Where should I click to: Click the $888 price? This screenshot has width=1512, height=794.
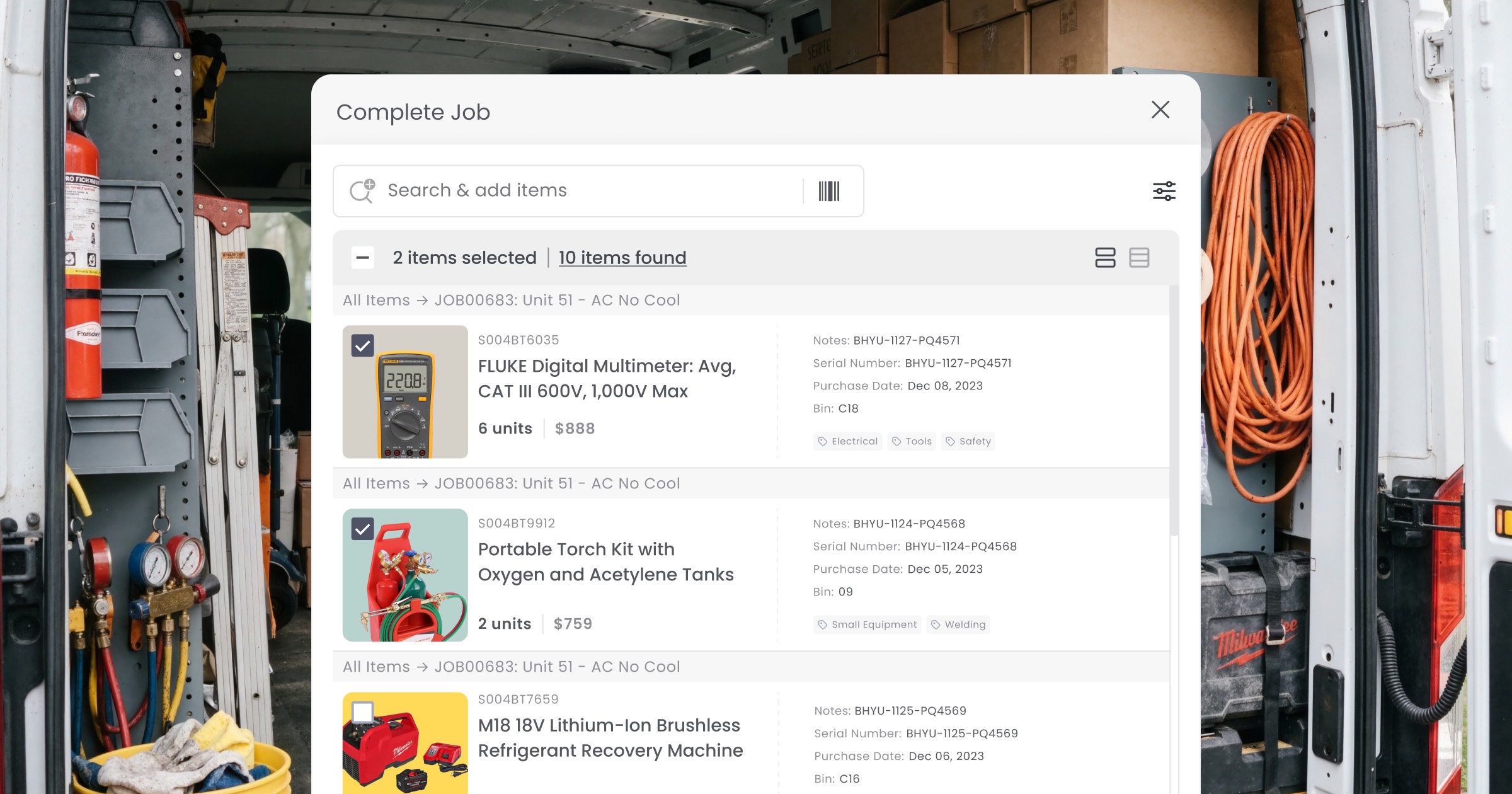[x=575, y=429]
